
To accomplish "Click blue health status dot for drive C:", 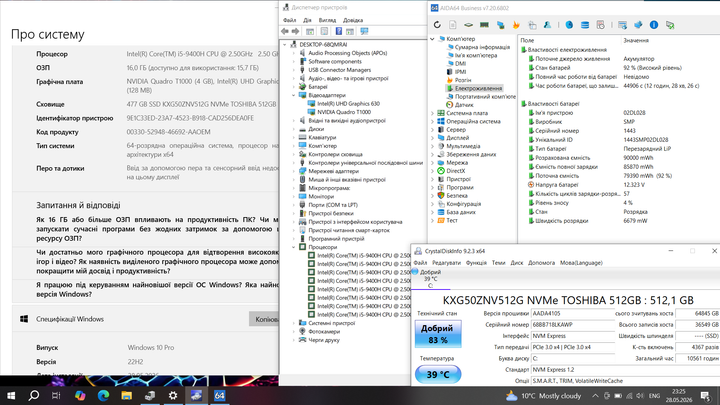I will (415, 271).
